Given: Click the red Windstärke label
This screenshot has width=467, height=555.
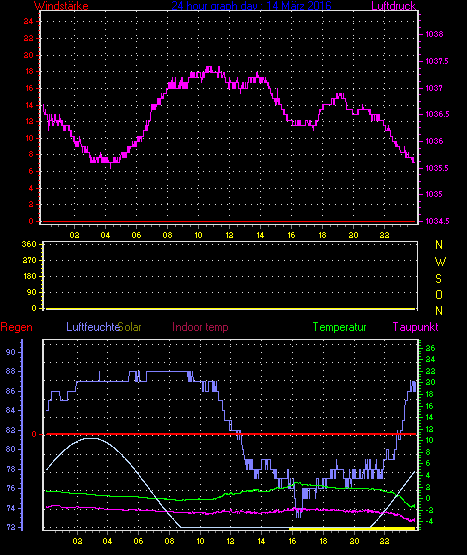Looking at the screenshot, I should pos(61,6).
